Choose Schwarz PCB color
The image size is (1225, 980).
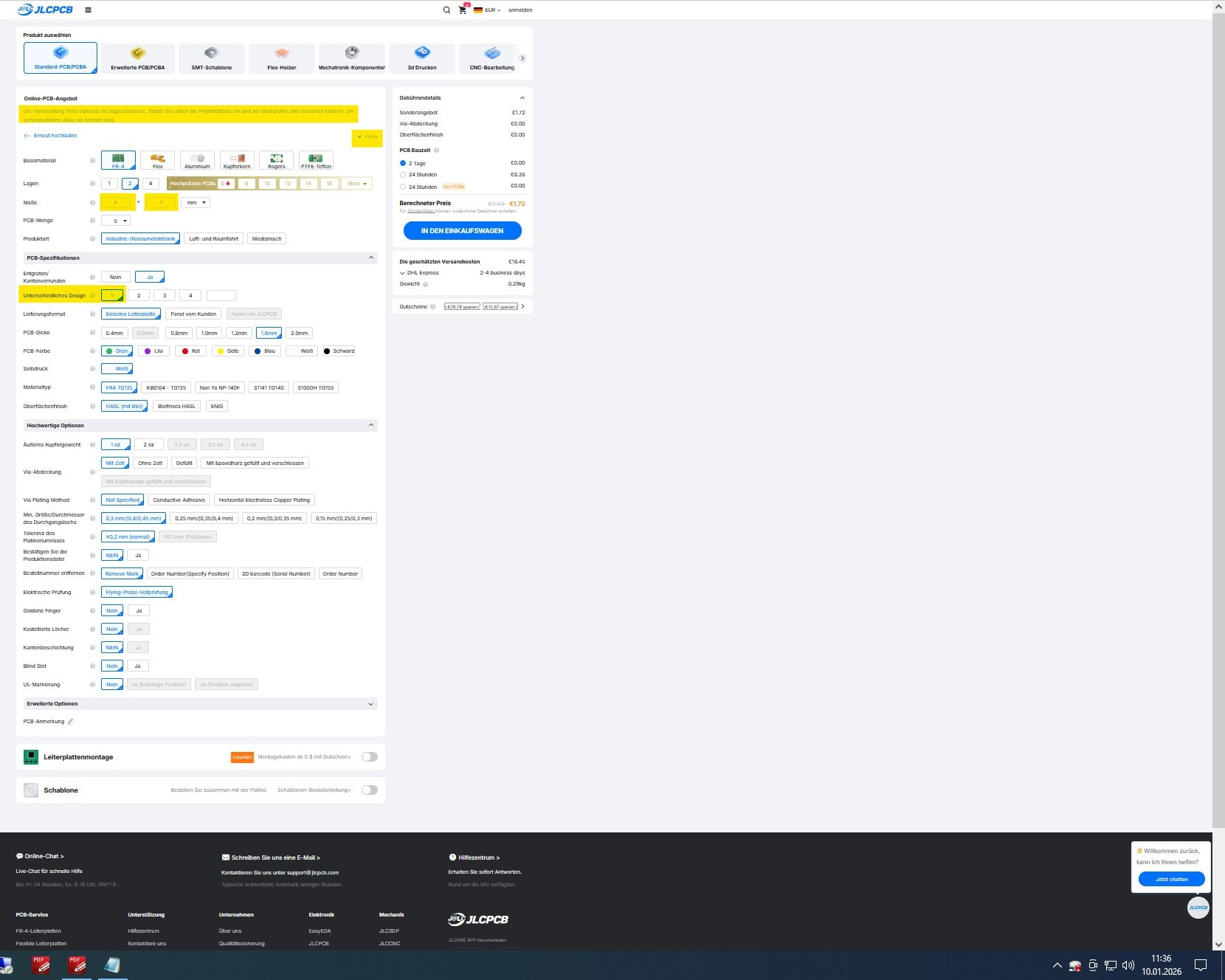coord(339,351)
